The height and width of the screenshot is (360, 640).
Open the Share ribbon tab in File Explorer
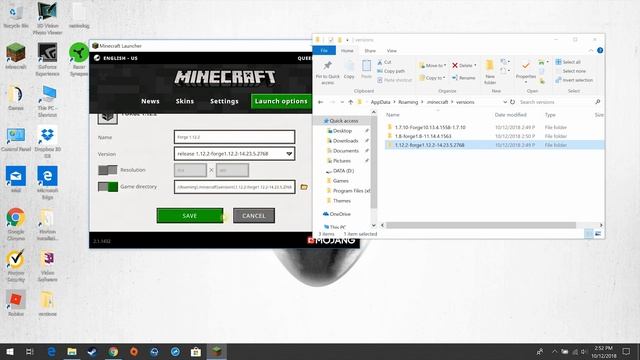tap(370, 51)
